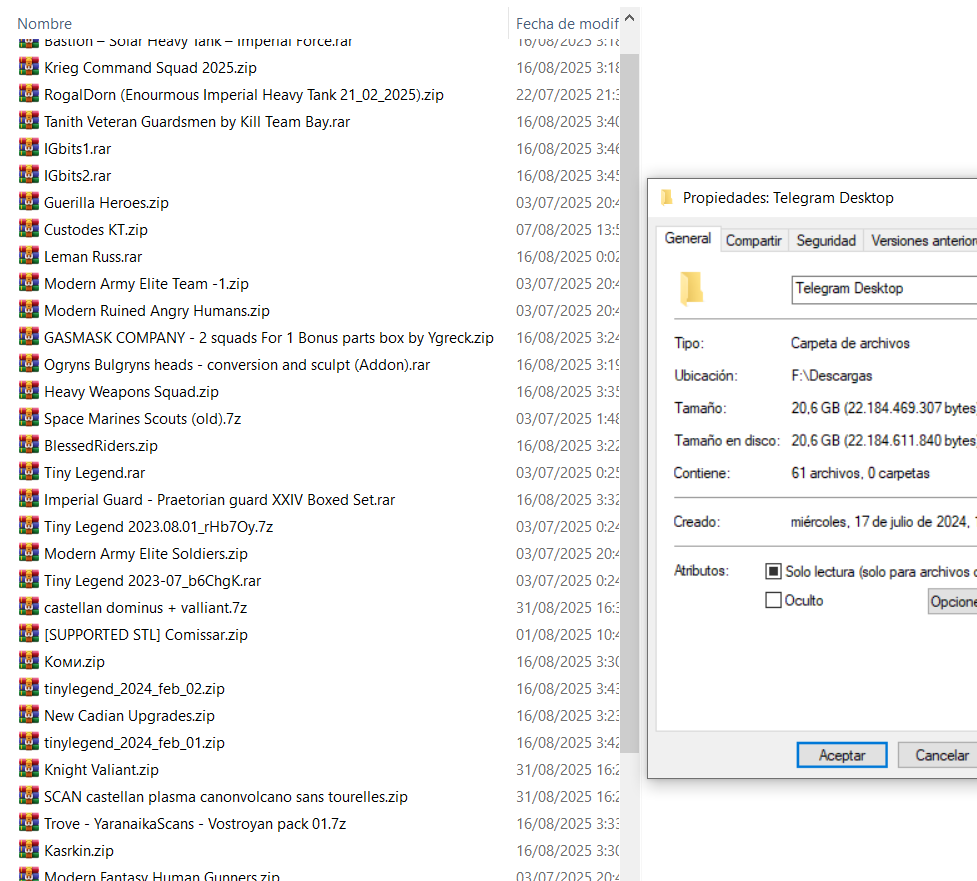Click the large folder icon in General tab
Viewport: 977px width, 881px height.
pyautogui.click(x=691, y=288)
